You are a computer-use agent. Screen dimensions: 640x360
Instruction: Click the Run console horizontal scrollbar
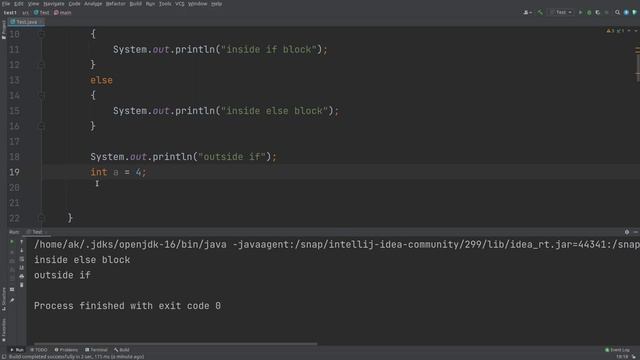point(176,344)
